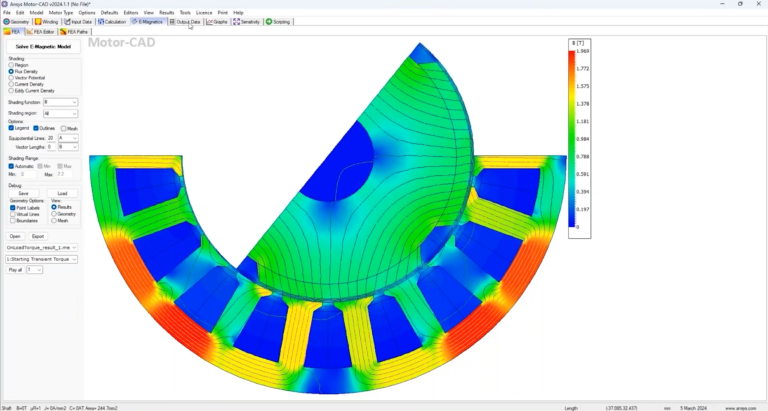The image size is (768, 411).
Task: Open the Play all step dropdown
Action: point(34,270)
